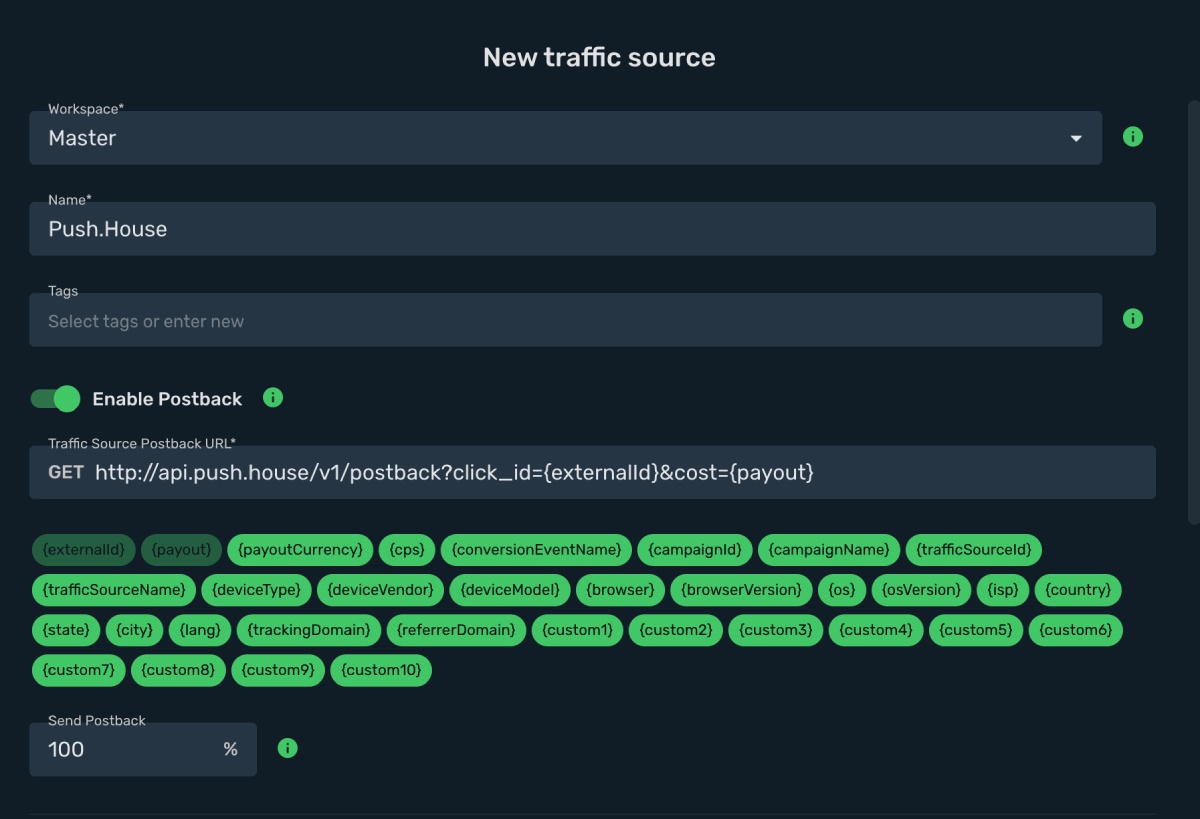Image resolution: width=1200 pixels, height=819 pixels.
Task: Insert the {cps} token
Action: pyautogui.click(x=407, y=550)
